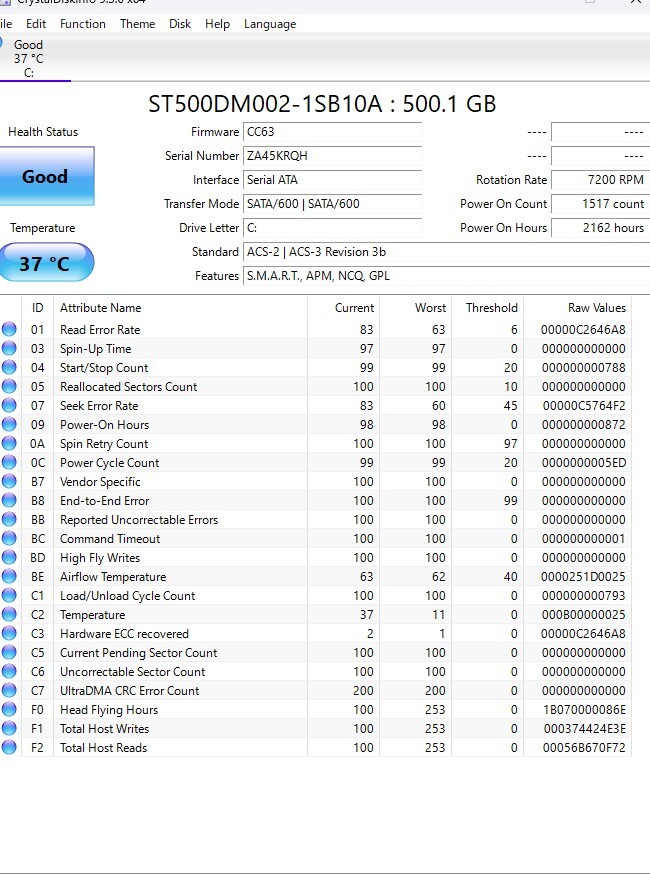Click the Drive Letter field C:
Image resolution: width=650 pixels, height=875 pixels.
tap(333, 228)
